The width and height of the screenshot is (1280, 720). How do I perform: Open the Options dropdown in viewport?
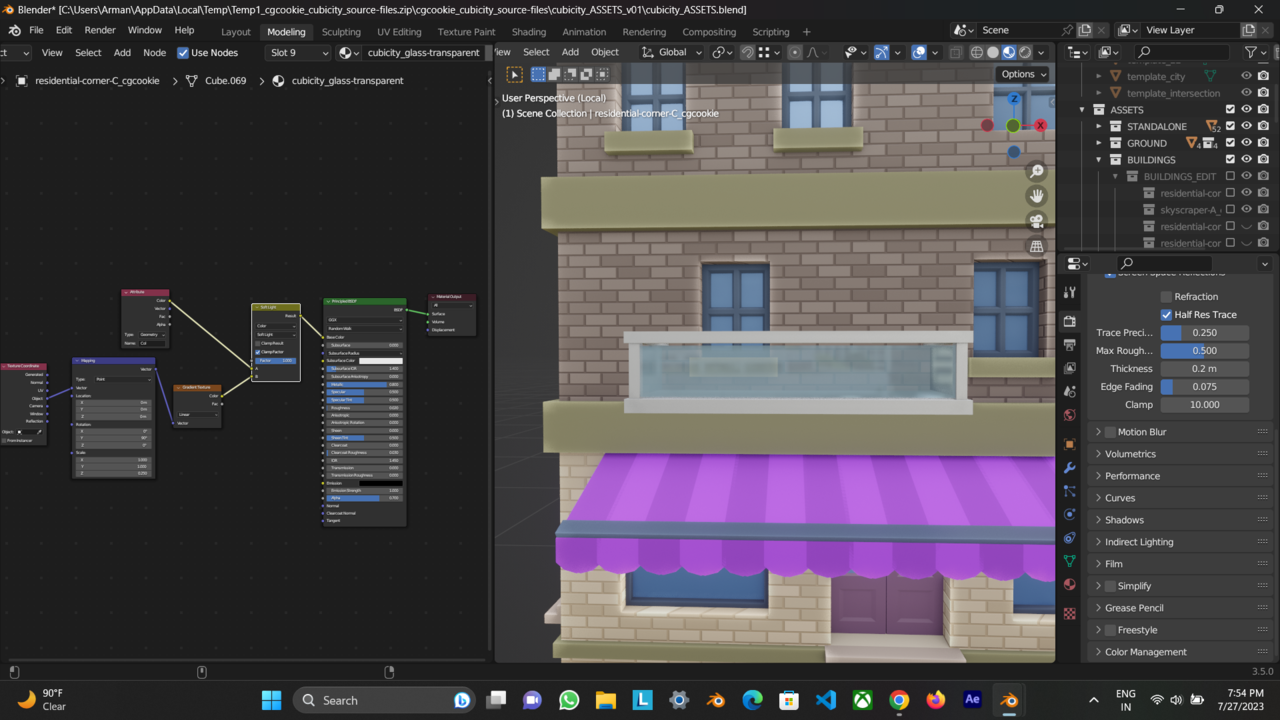point(1023,74)
